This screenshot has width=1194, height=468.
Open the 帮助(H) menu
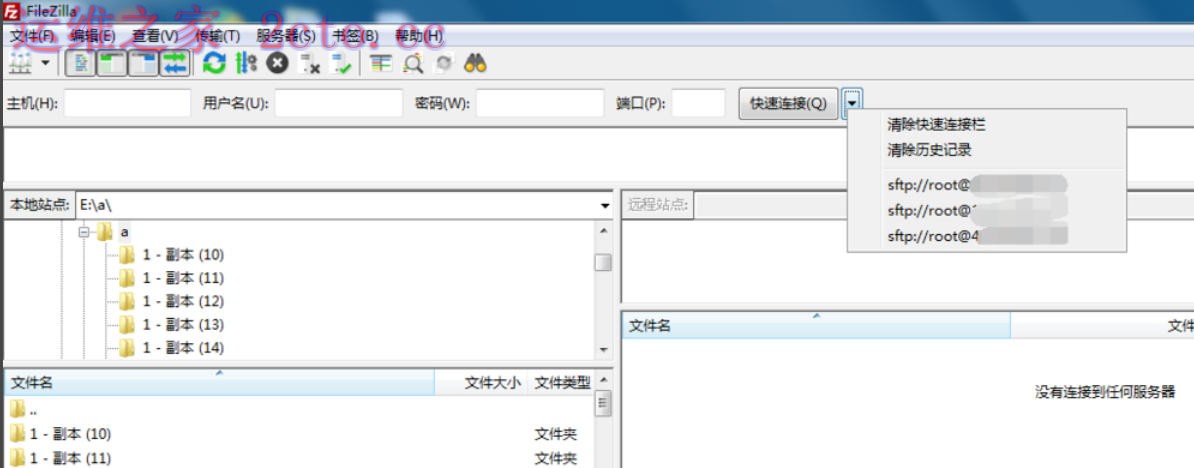point(418,36)
